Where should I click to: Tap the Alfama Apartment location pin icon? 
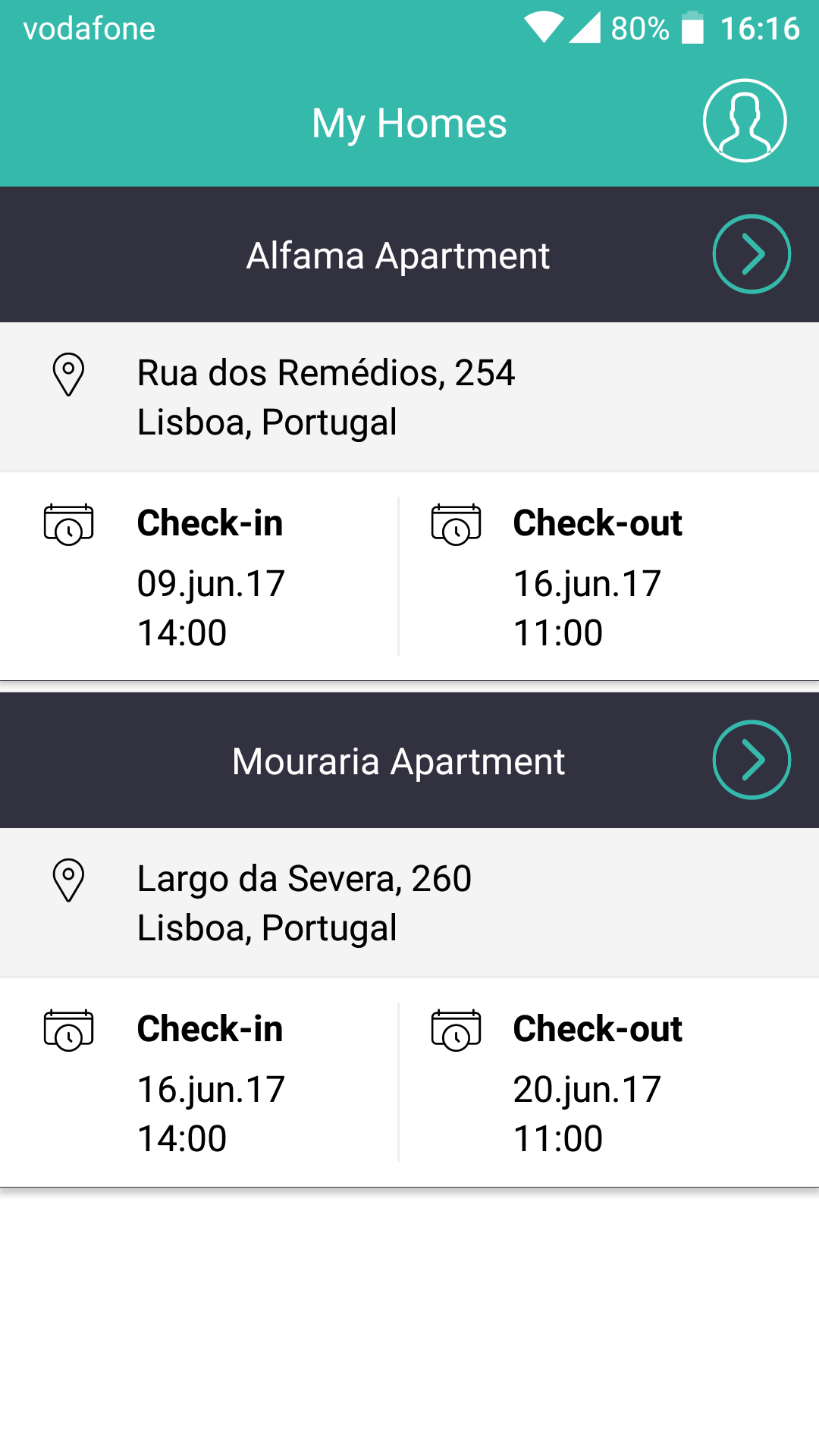tap(68, 374)
